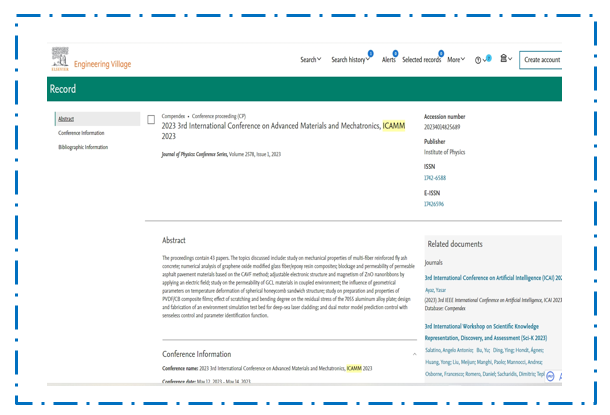The width and height of the screenshot is (610, 415).
Task: Click the Create account button
Action: click(x=541, y=60)
